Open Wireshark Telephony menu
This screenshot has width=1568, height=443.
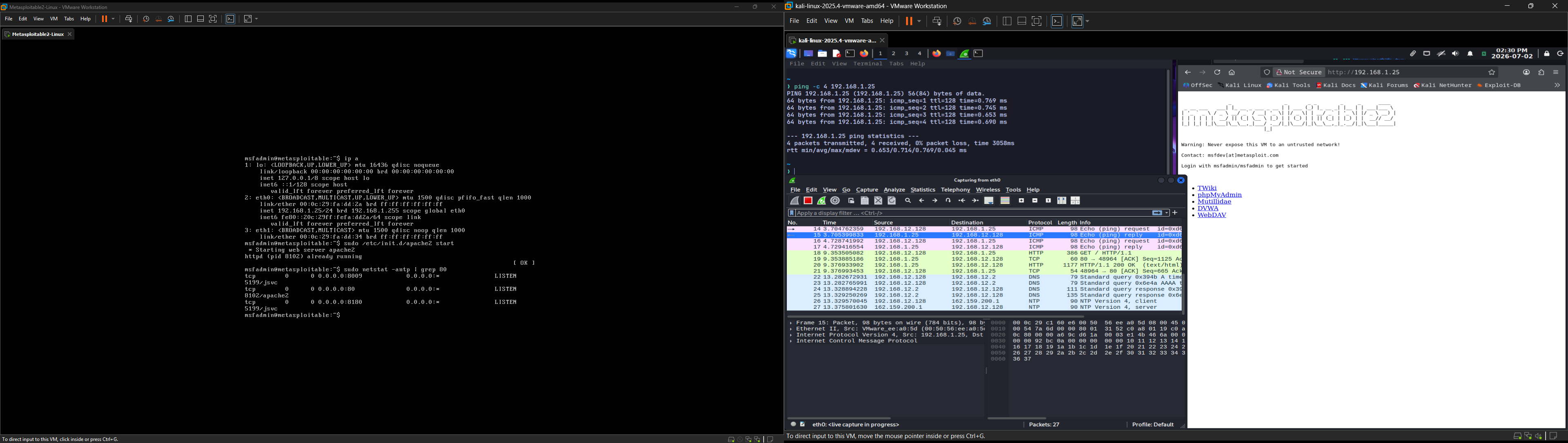tap(955, 190)
